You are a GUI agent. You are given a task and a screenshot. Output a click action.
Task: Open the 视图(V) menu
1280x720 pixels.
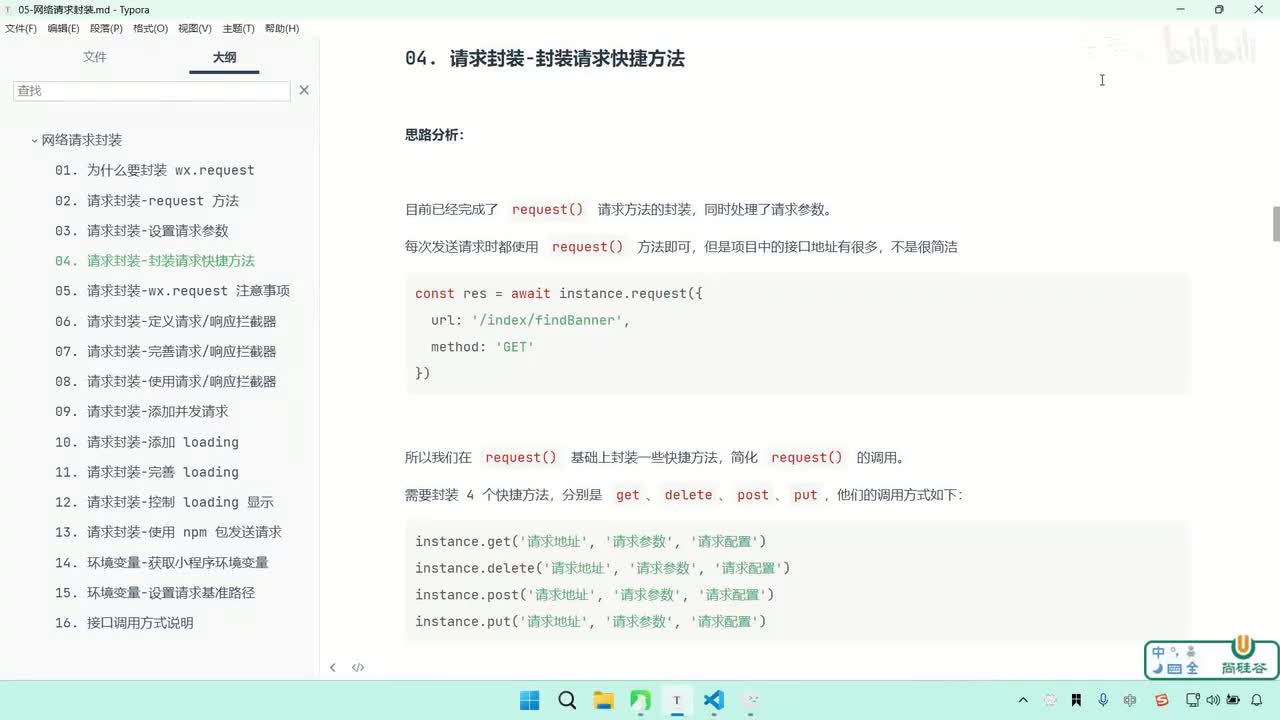195,28
